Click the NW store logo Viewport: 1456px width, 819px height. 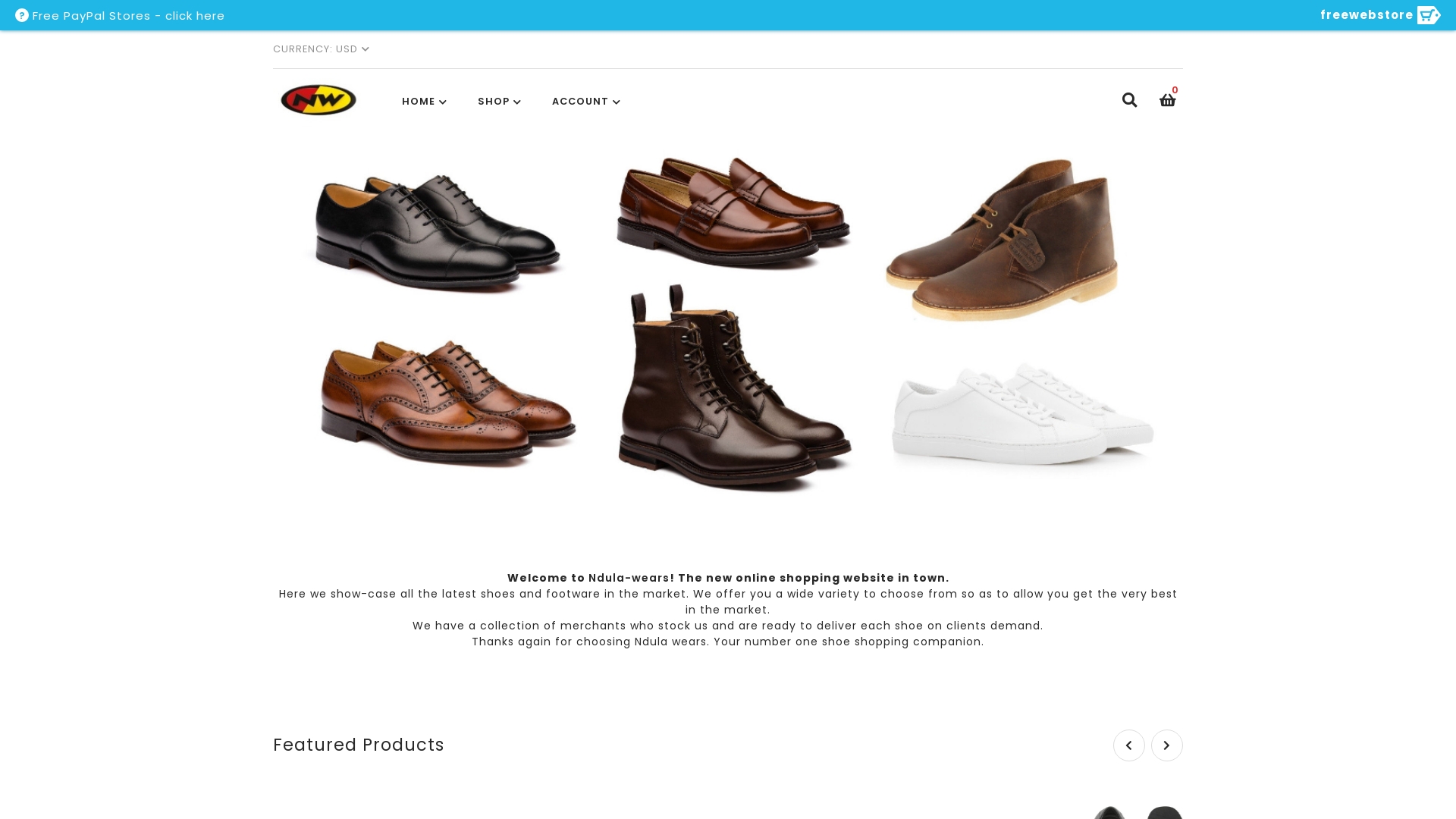[x=318, y=99]
